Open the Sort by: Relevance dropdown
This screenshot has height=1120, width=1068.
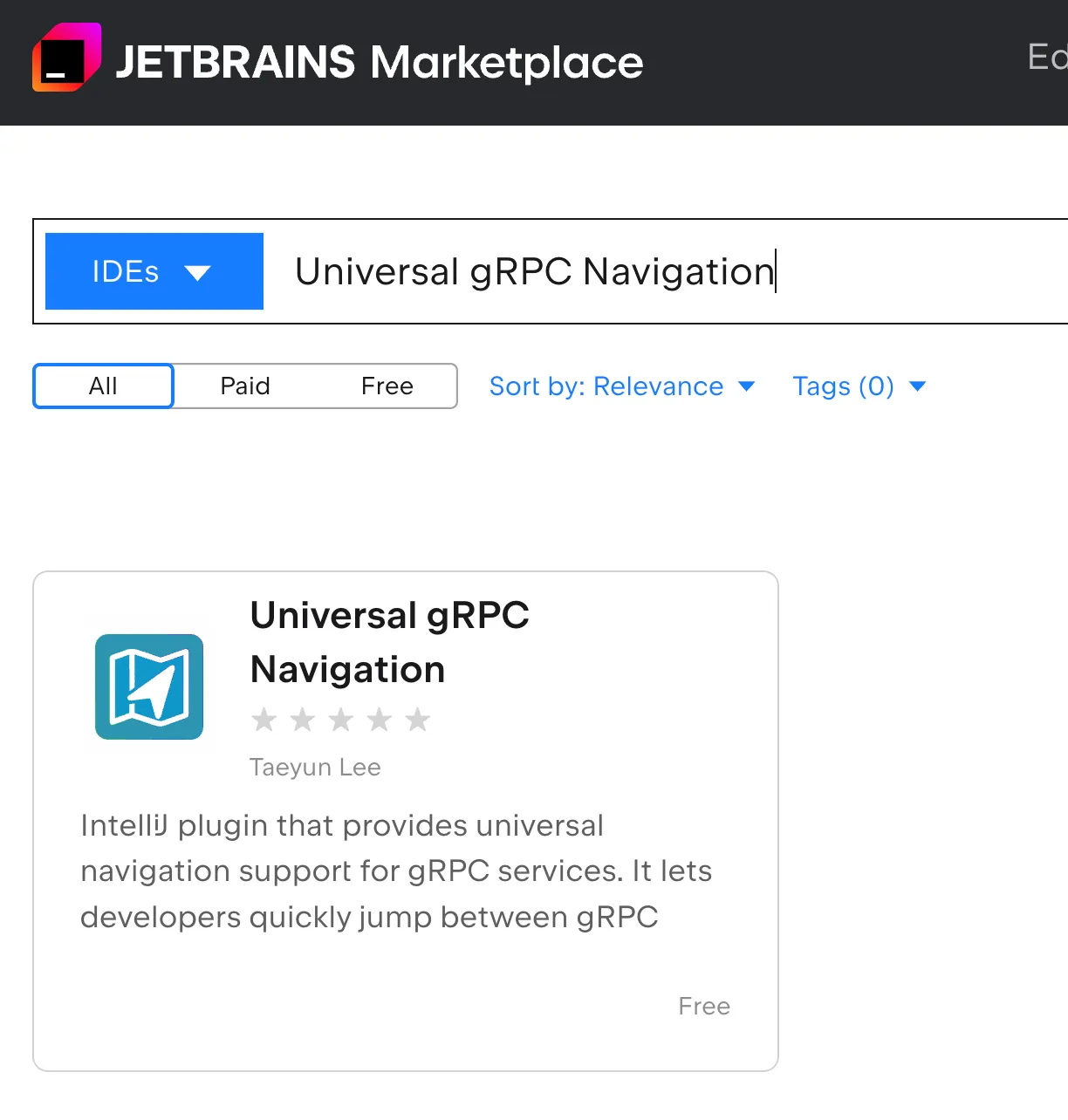pyautogui.click(x=622, y=386)
